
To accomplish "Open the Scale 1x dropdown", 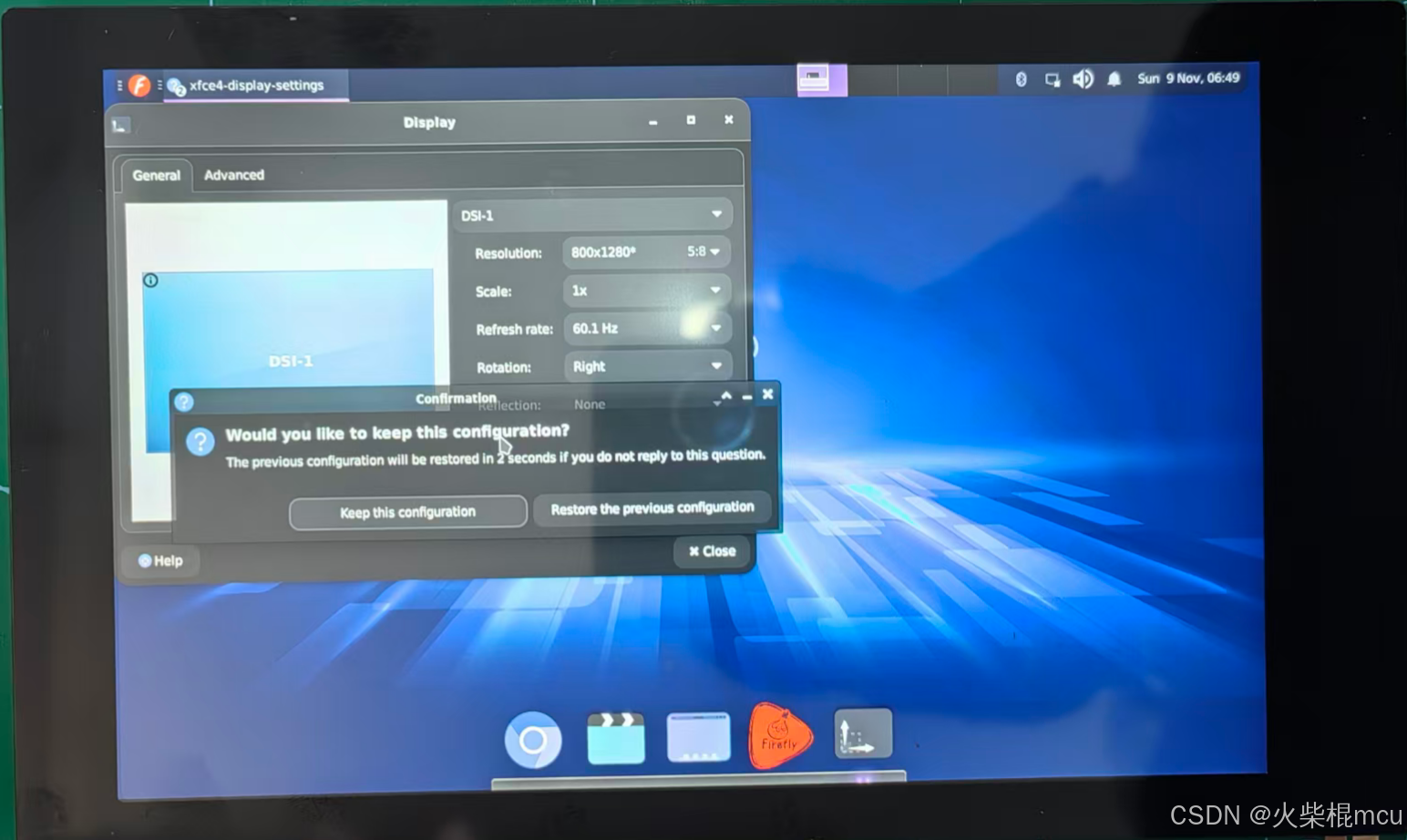I will 647,291.
